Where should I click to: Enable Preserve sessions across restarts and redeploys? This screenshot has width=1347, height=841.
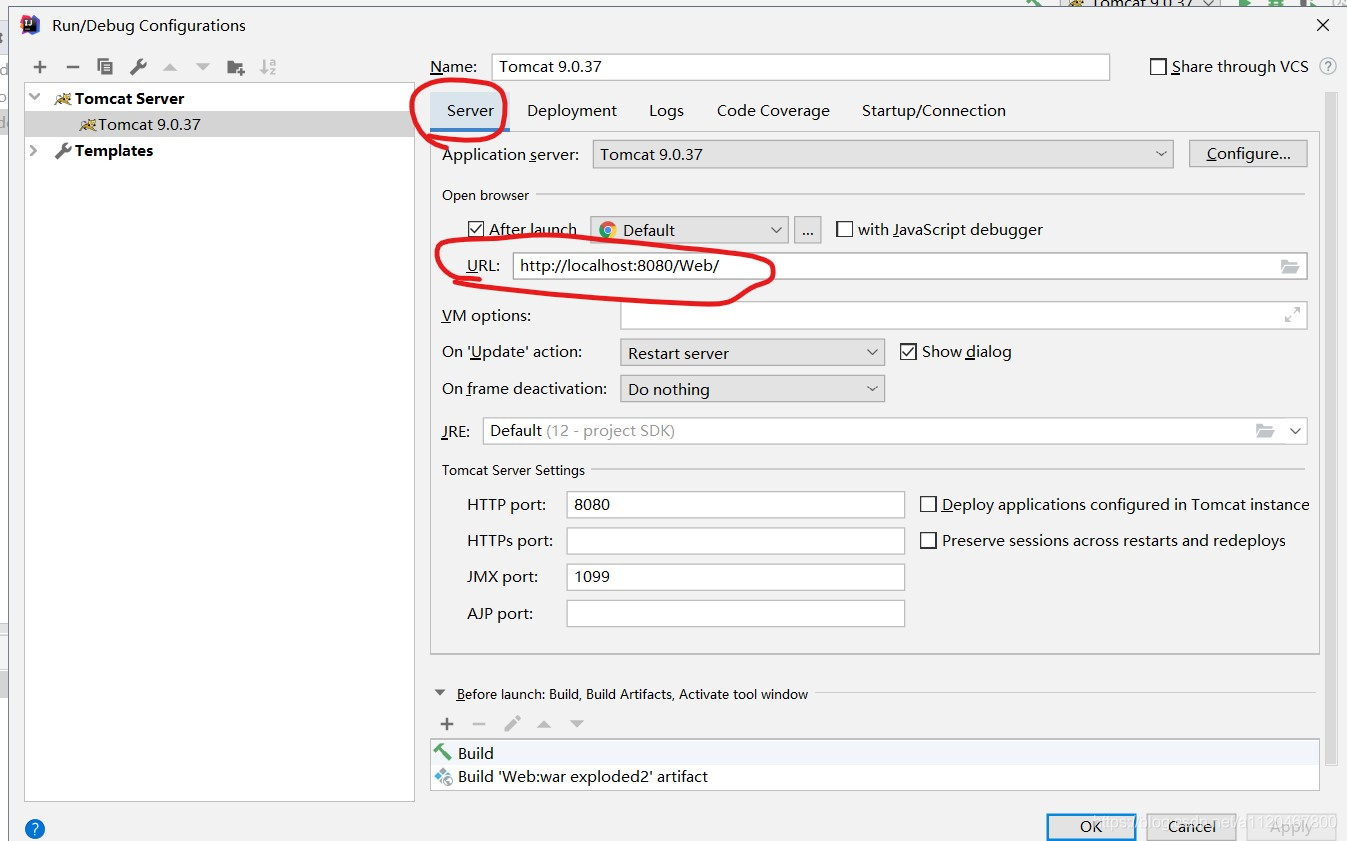pos(928,540)
